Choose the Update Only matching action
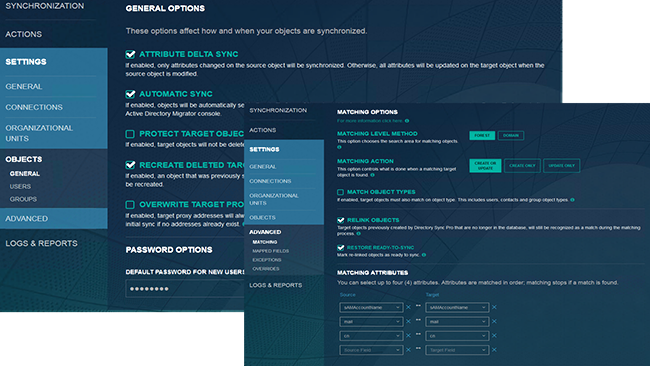Image resolution: width=650 pixels, height=366 pixels. (x=562, y=165)
